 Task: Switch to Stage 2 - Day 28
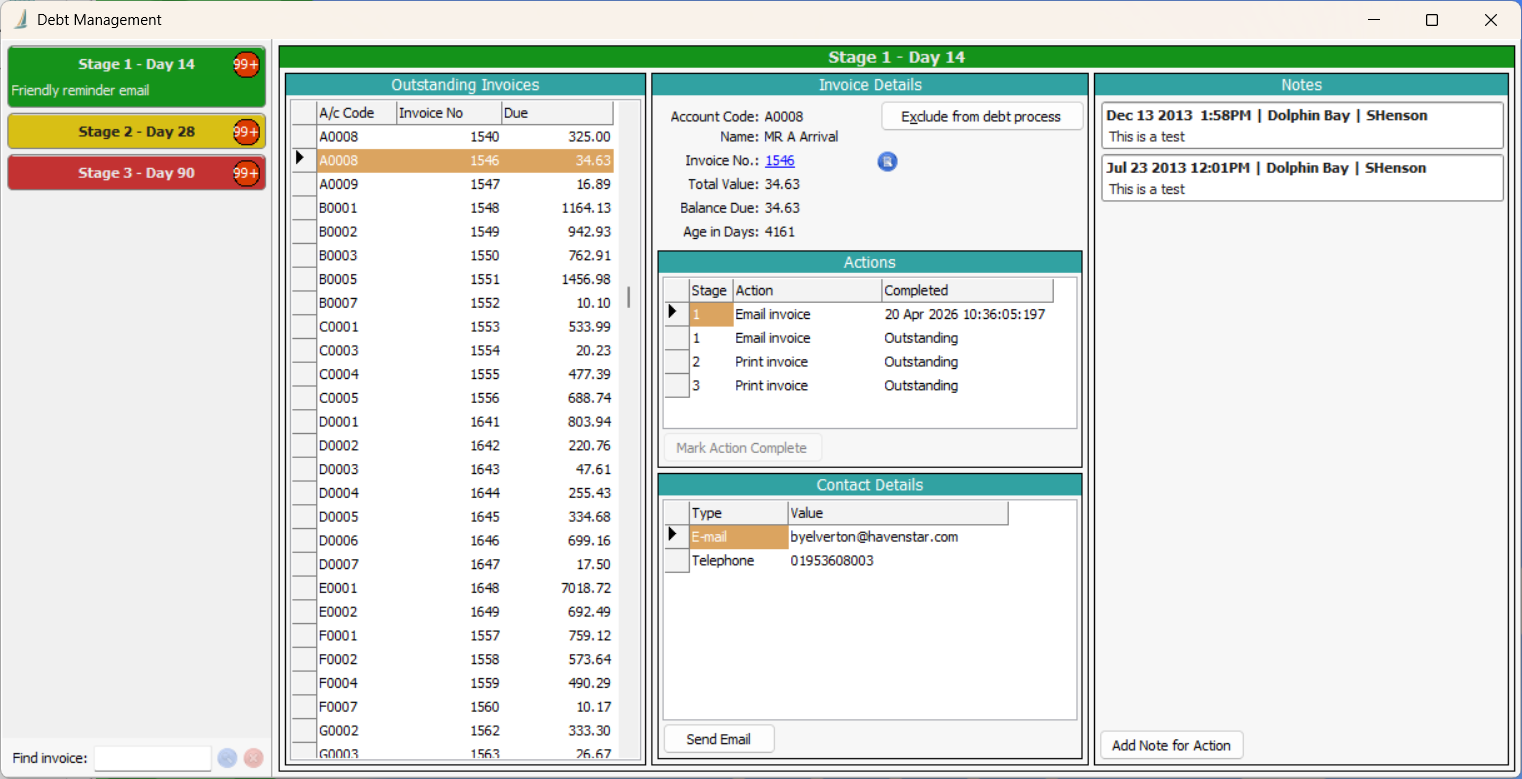[136, 131]
